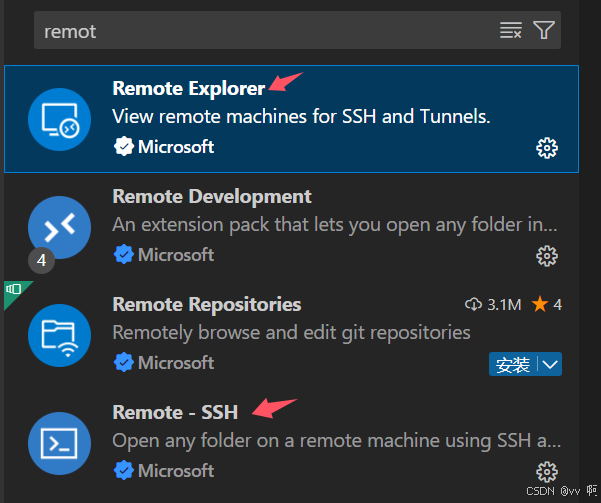The height and width of the screenshot is (503, 601).
Task: Select the Remote - SSH title
Action: [175, 413]
